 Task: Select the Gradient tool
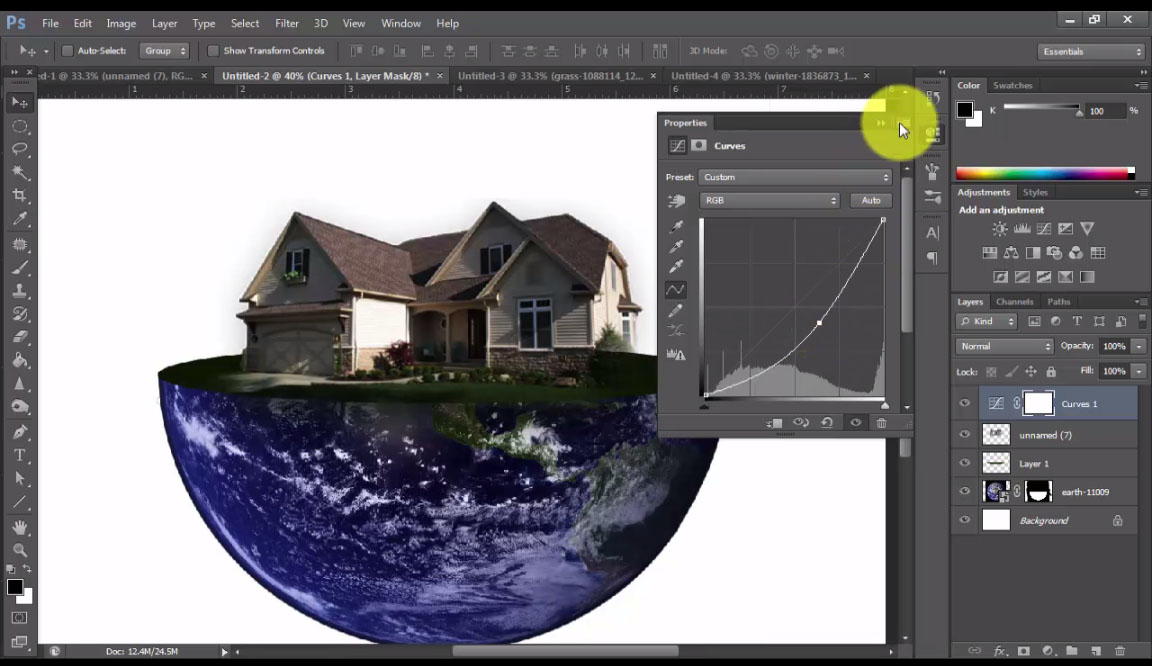click(x=20, y=360)
